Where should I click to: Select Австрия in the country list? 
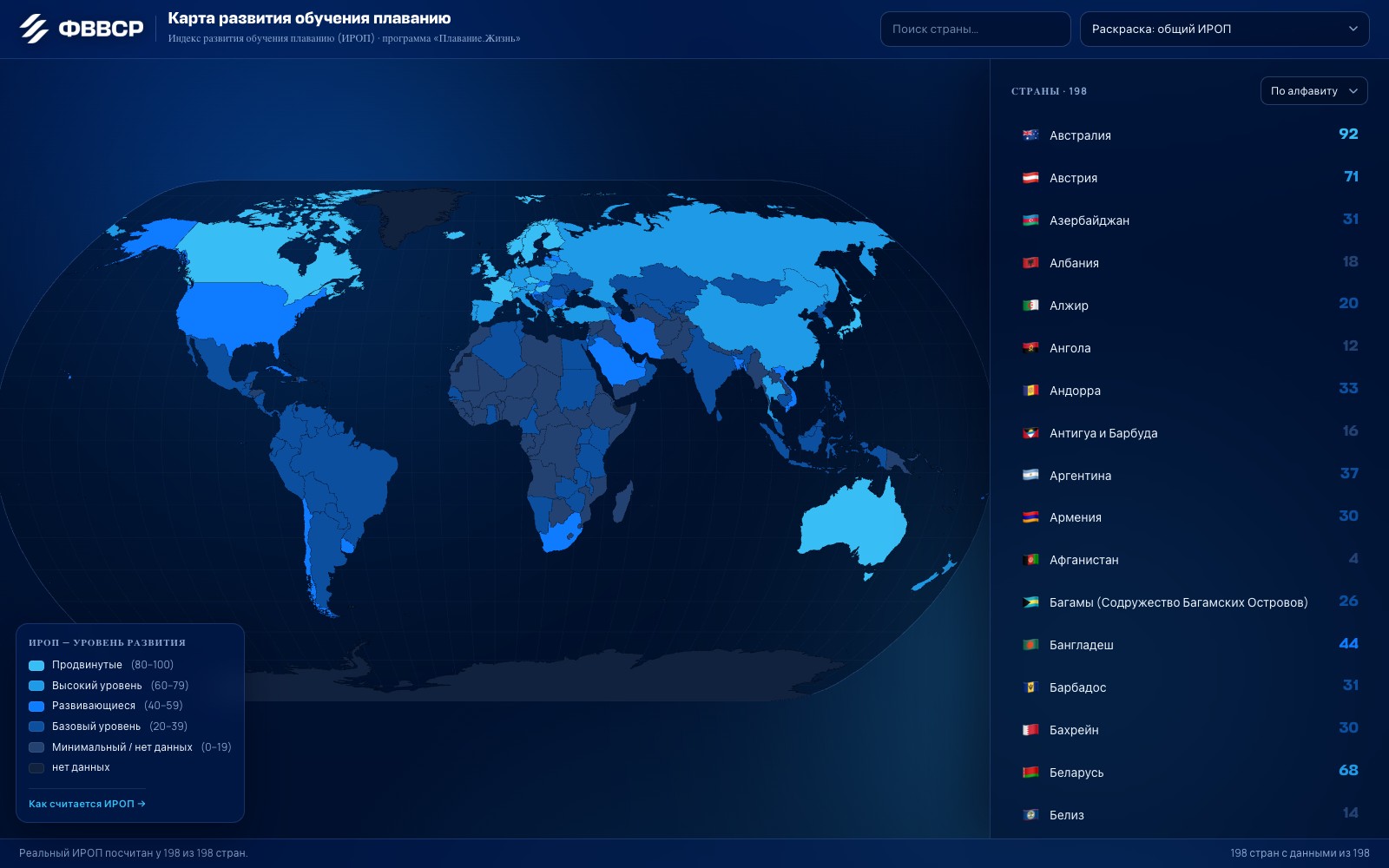[x=1189, y=177]
